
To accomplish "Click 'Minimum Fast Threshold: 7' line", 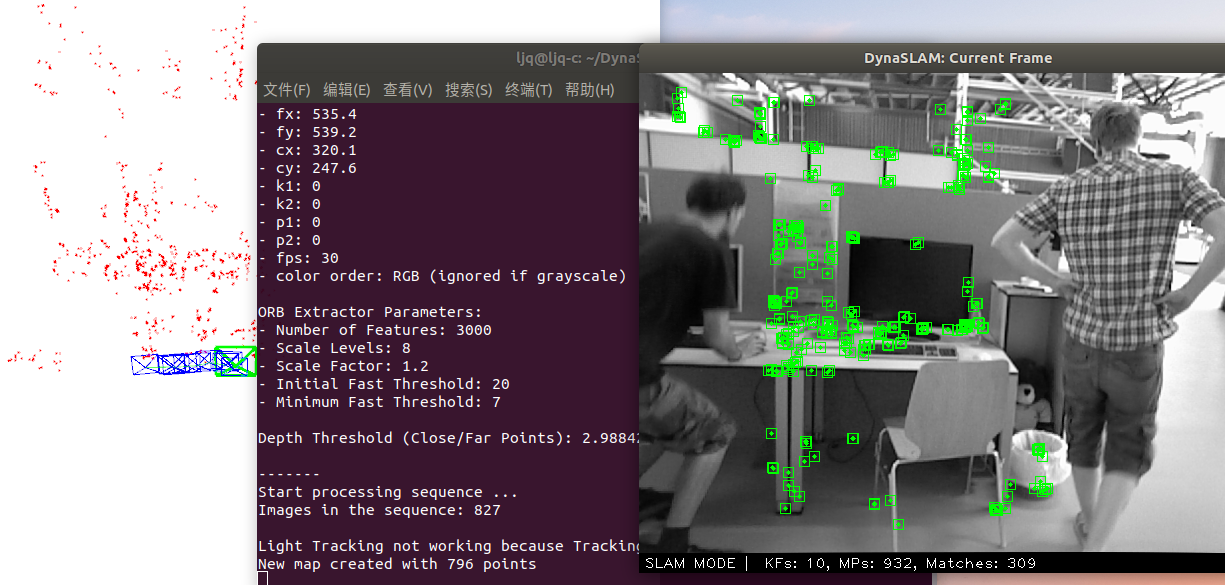I will coord(380,402).
